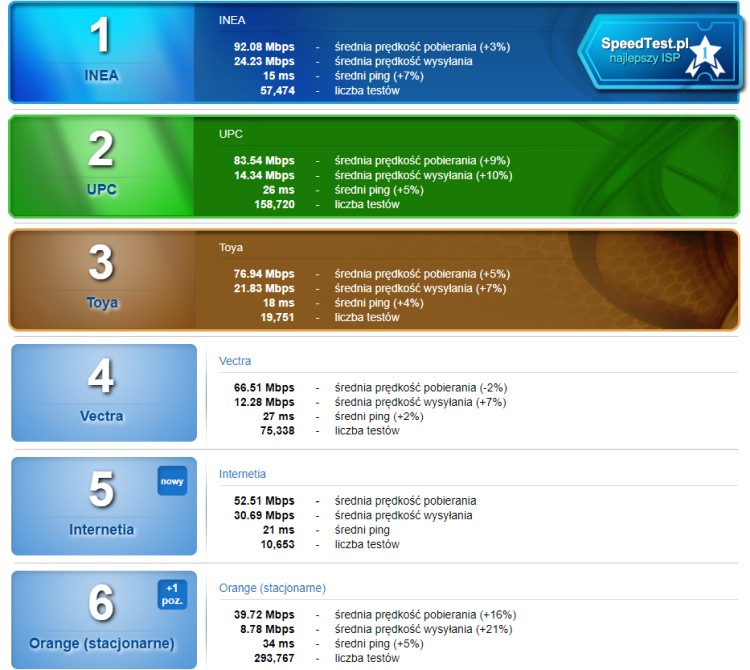This screenshot has width=750, height=670.
Task: Click Internetia's 30.69 Mbps upload speed value
Action: coord(264,516)
